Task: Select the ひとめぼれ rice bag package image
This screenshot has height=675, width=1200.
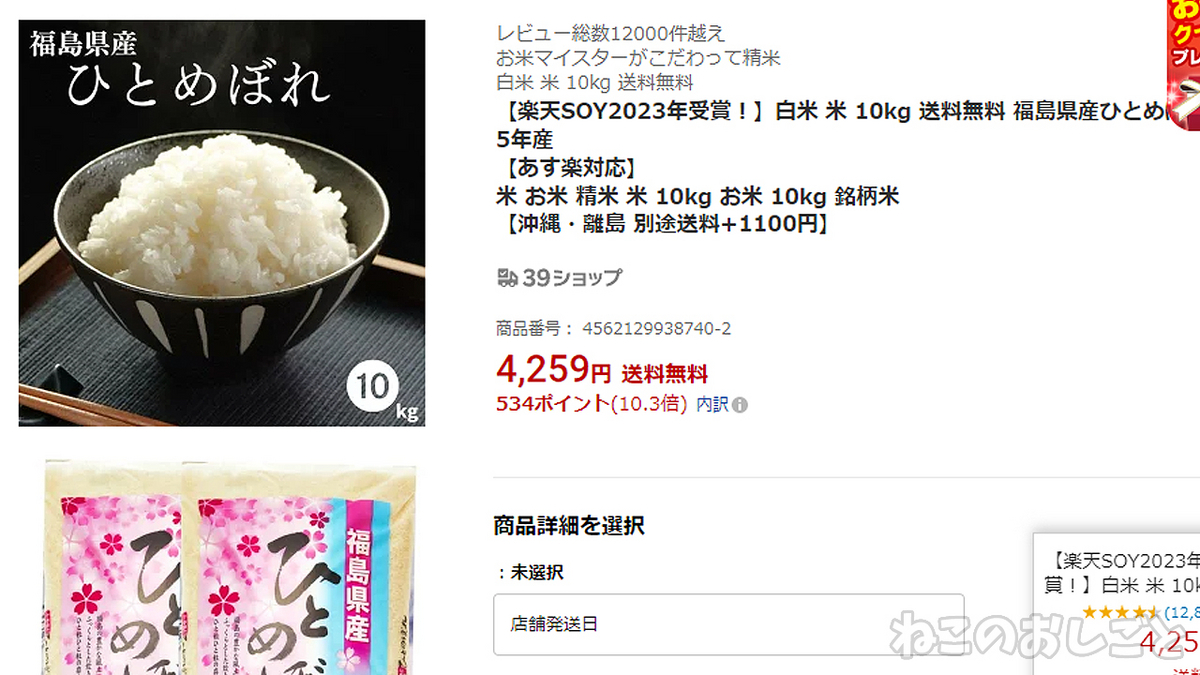Action: click(x=230, y=567)
